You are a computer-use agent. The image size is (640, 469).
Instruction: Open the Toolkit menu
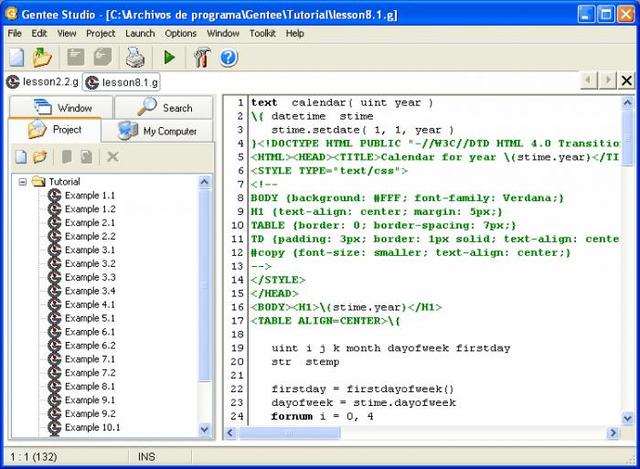tap(262, 33)
